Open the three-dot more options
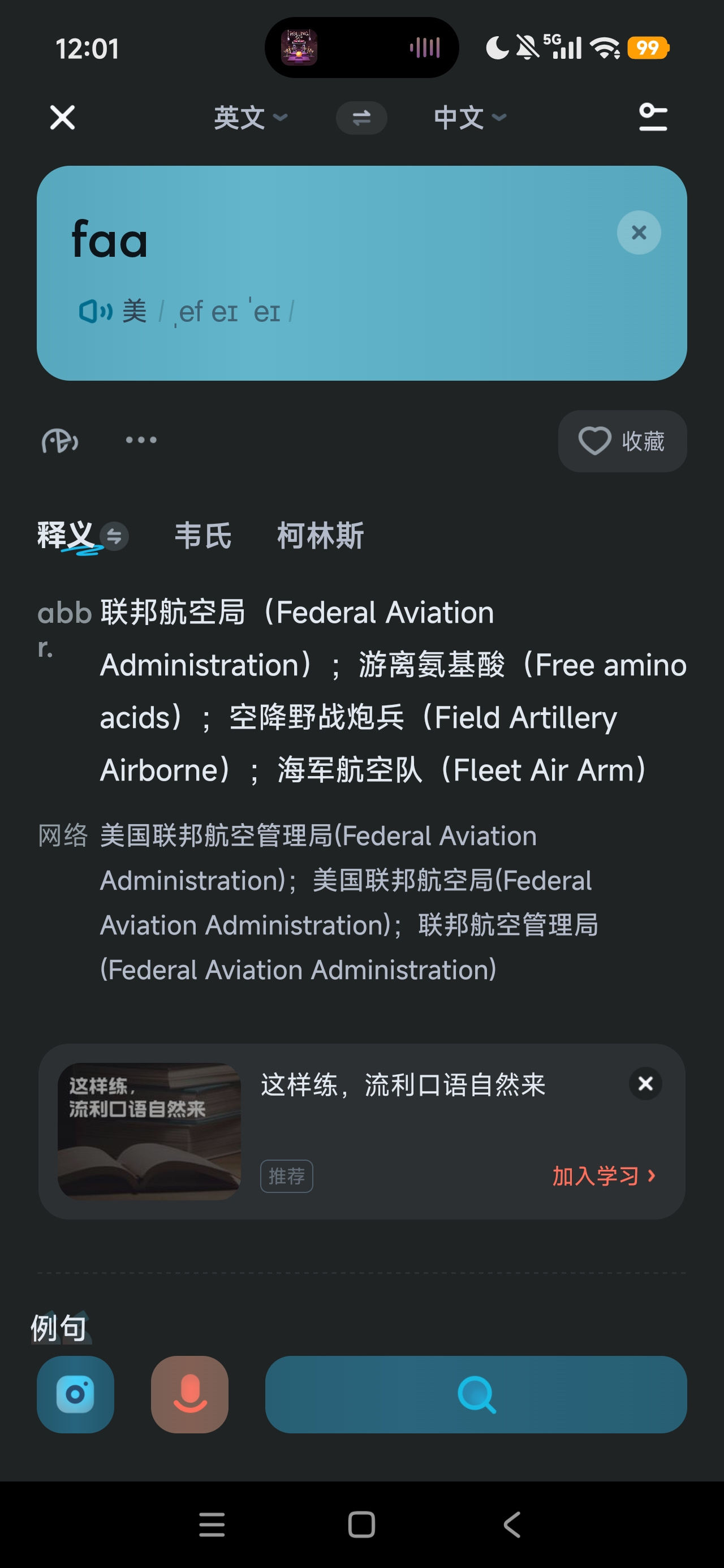Viewport: 724px width, 1568px height. (141, 440)
